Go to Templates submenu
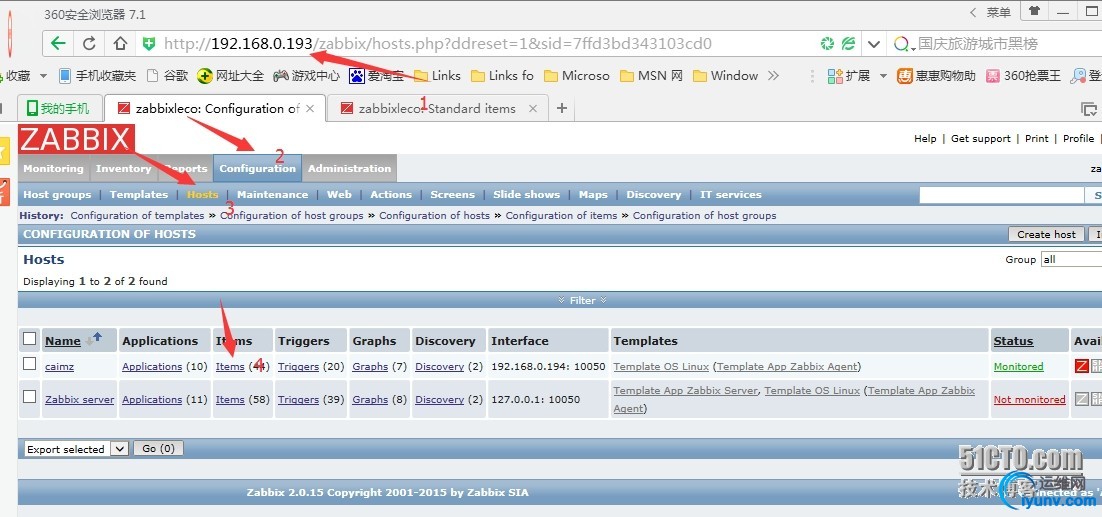The height and width of the screenshot is (517, 1102). pos(138,195)
